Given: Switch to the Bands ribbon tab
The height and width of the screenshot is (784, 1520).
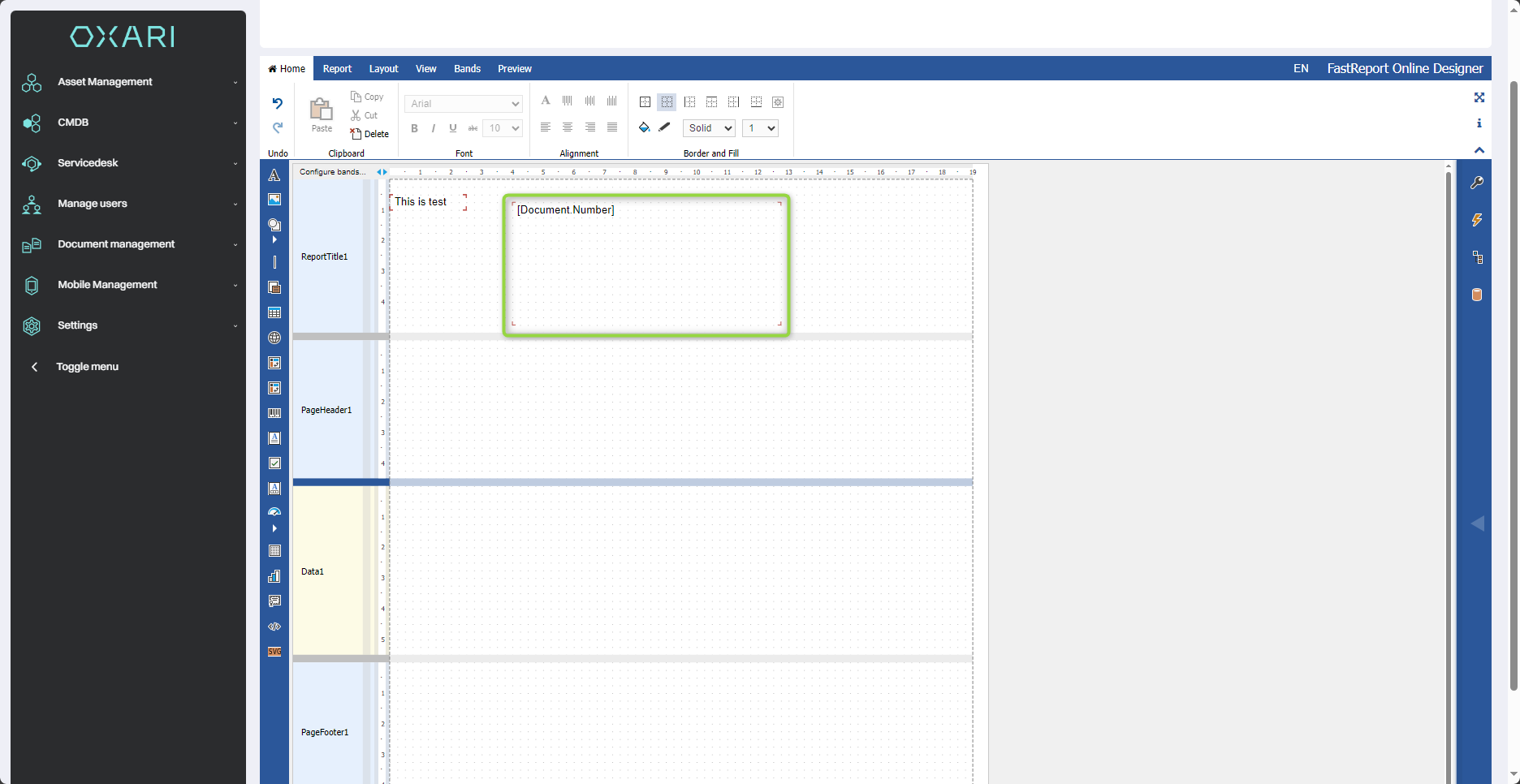Looking at the screenshot, I should [467, 69].
